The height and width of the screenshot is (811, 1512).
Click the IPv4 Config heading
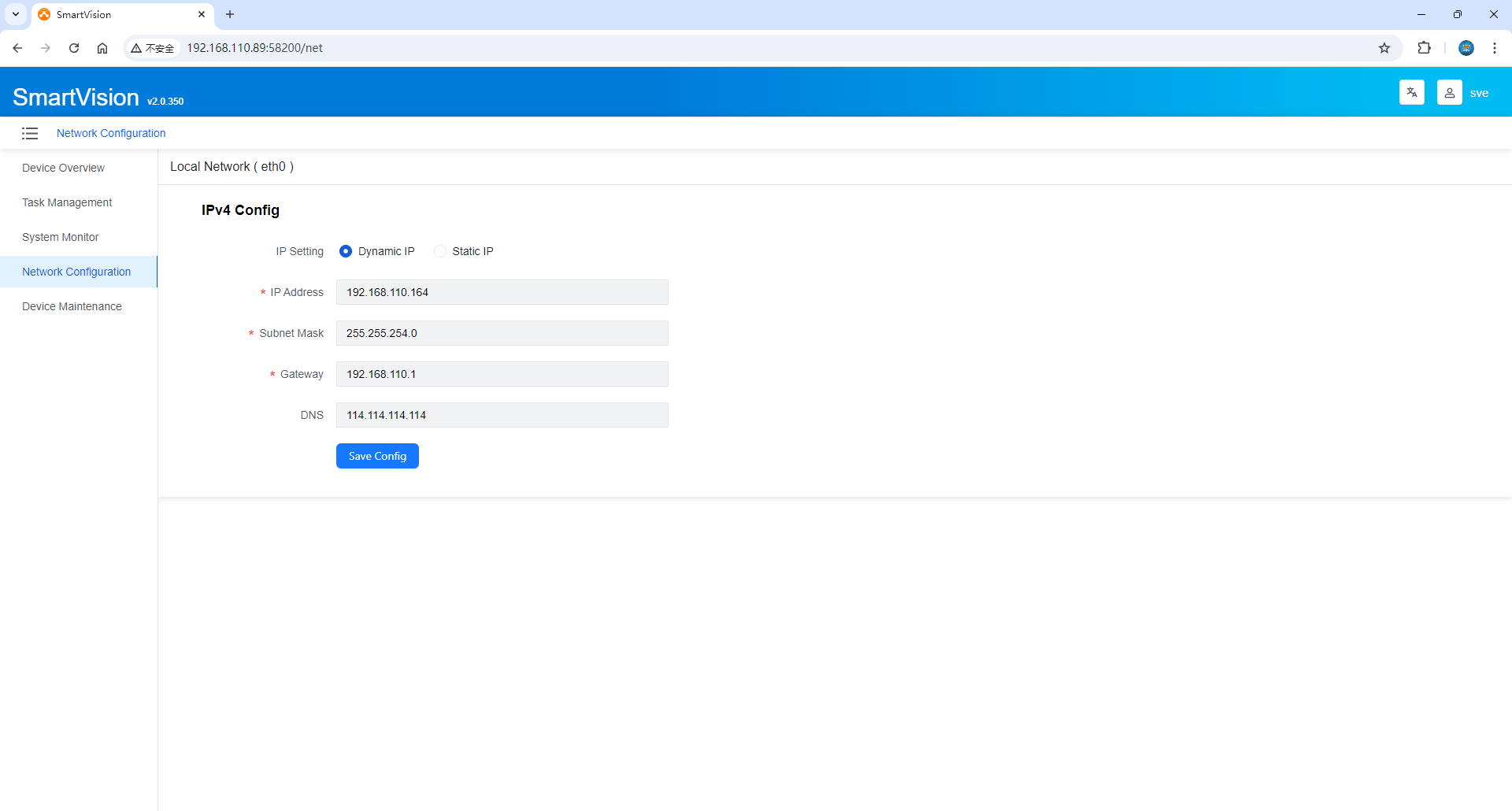click(240, 210)
